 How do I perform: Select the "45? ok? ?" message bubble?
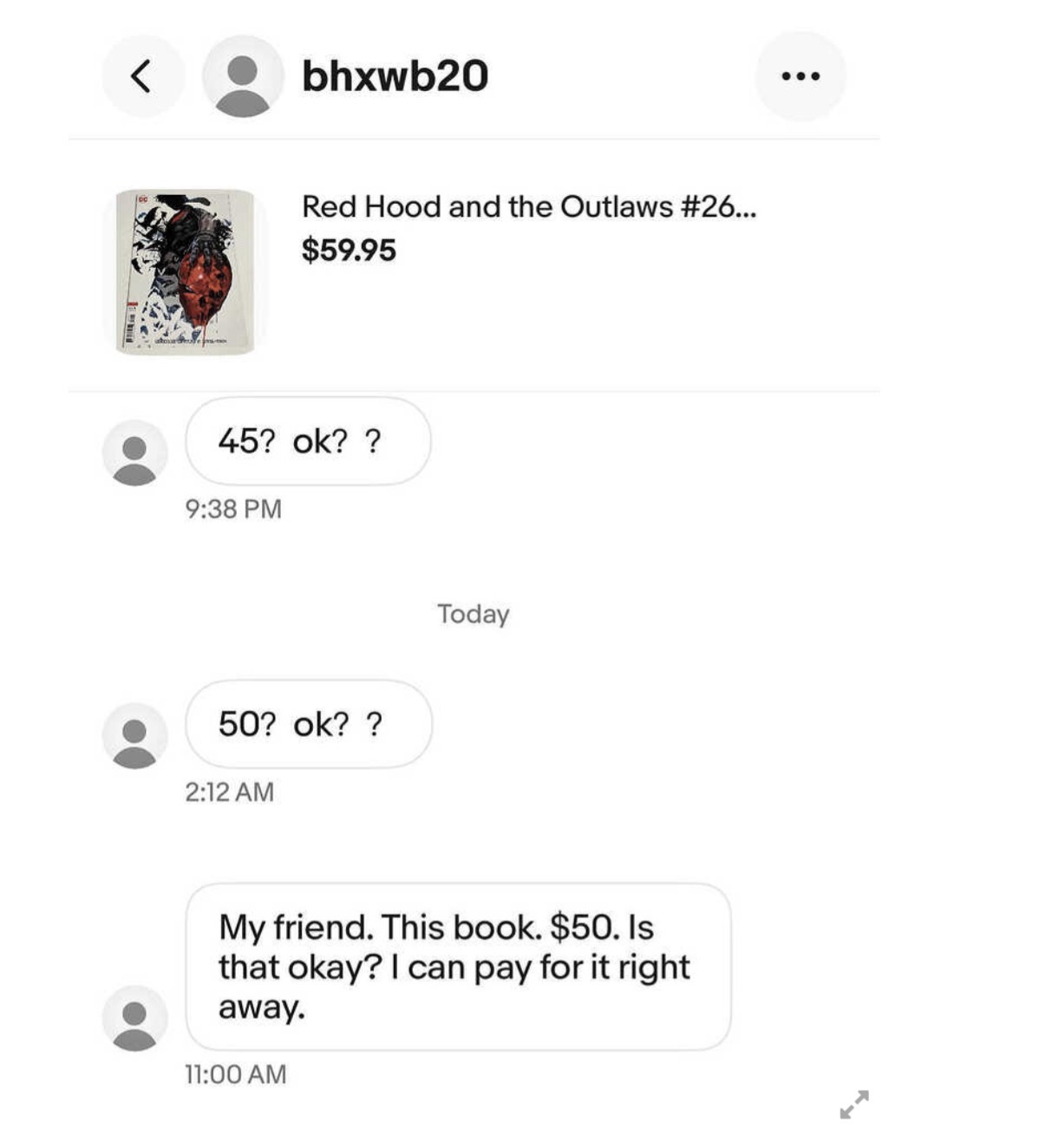[308, 441]
